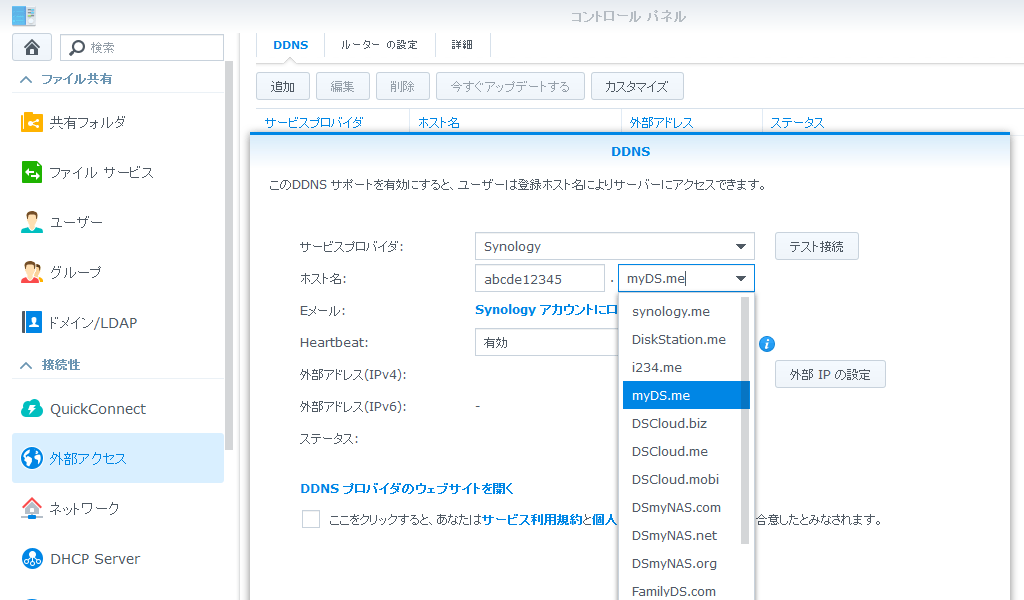Toggle the hostname domain dropdown arrow

(741, 279)
